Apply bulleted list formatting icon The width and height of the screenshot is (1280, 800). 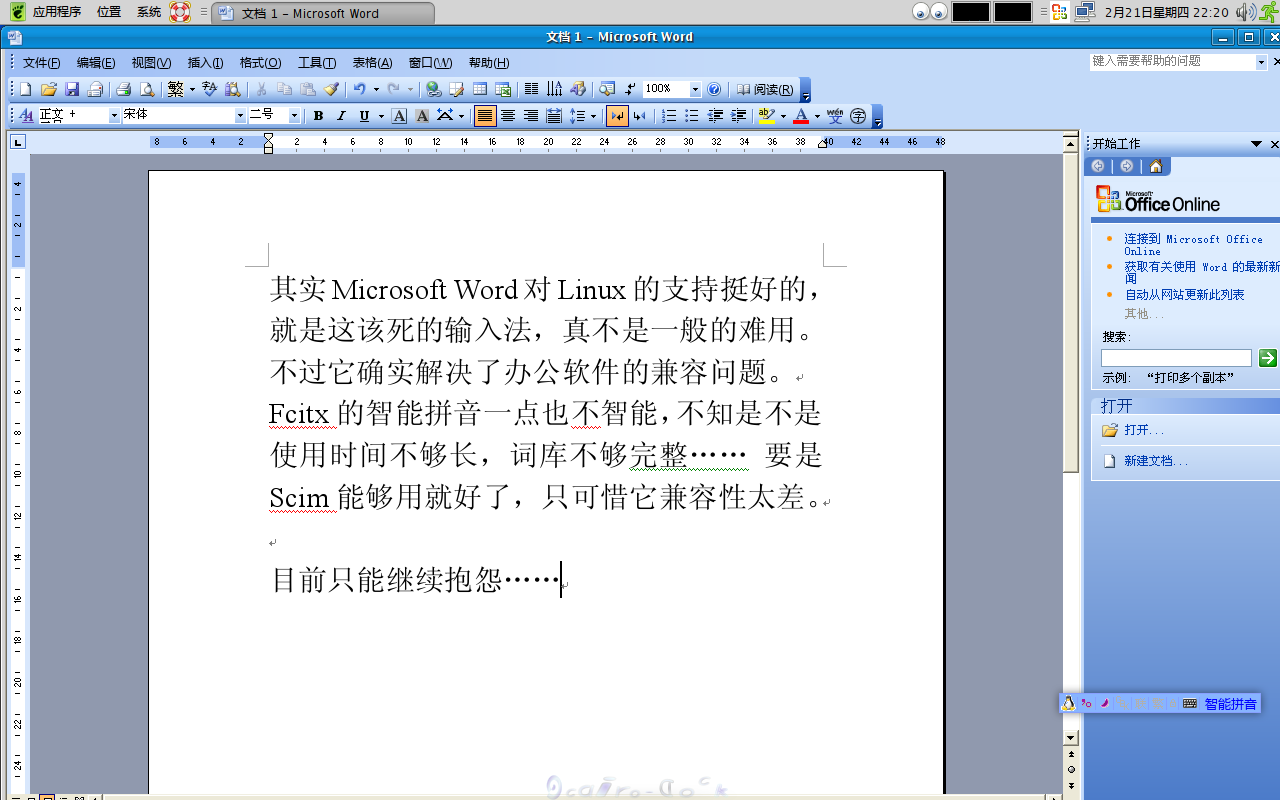coord(692,116)
